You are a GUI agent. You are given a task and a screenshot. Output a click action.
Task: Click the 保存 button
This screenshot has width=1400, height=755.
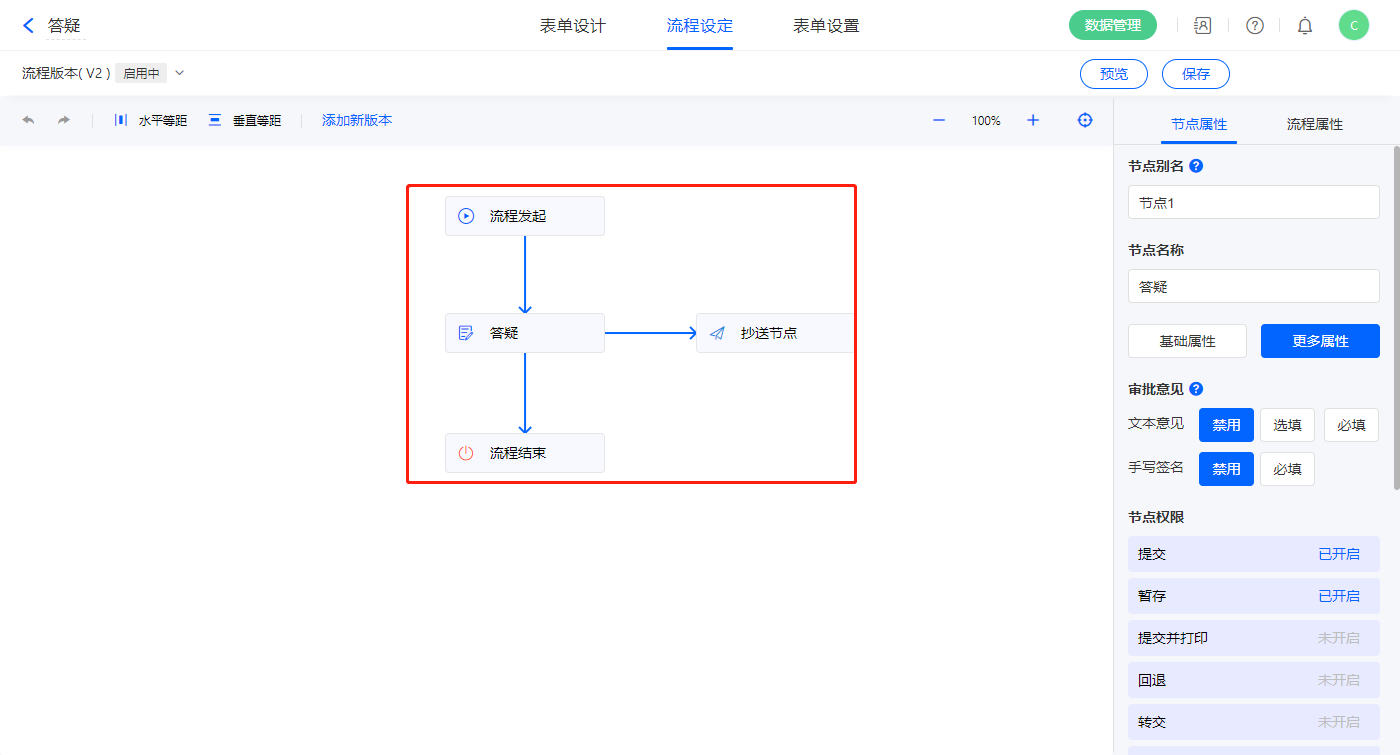(1195, 74)
